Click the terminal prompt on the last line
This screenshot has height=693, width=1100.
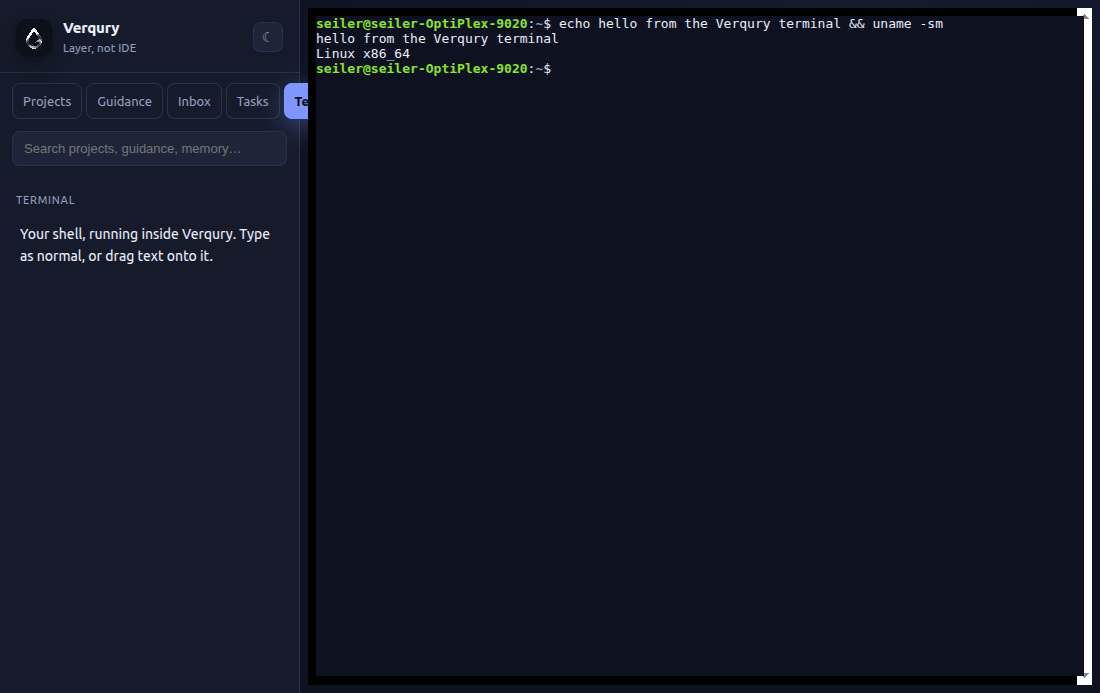click(433, 69)
